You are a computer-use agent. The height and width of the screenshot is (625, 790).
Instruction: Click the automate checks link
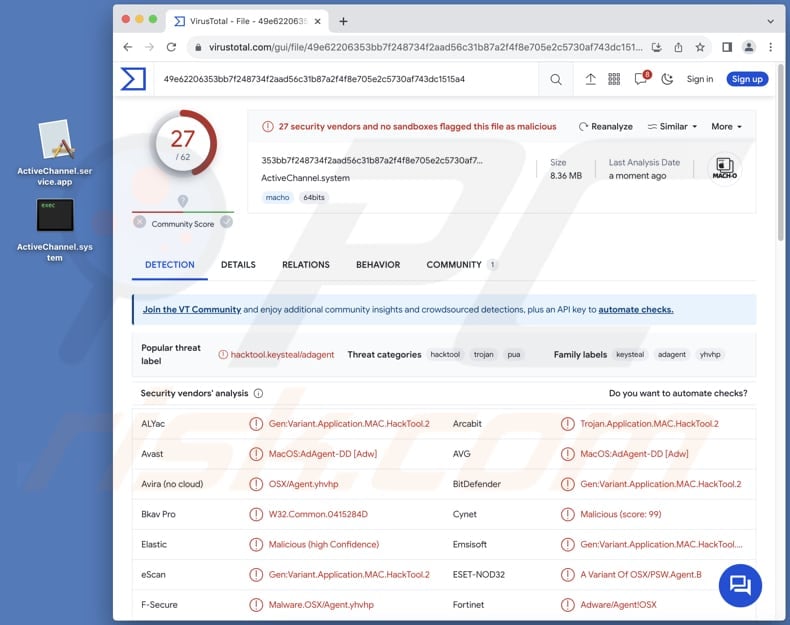point(636,309)
